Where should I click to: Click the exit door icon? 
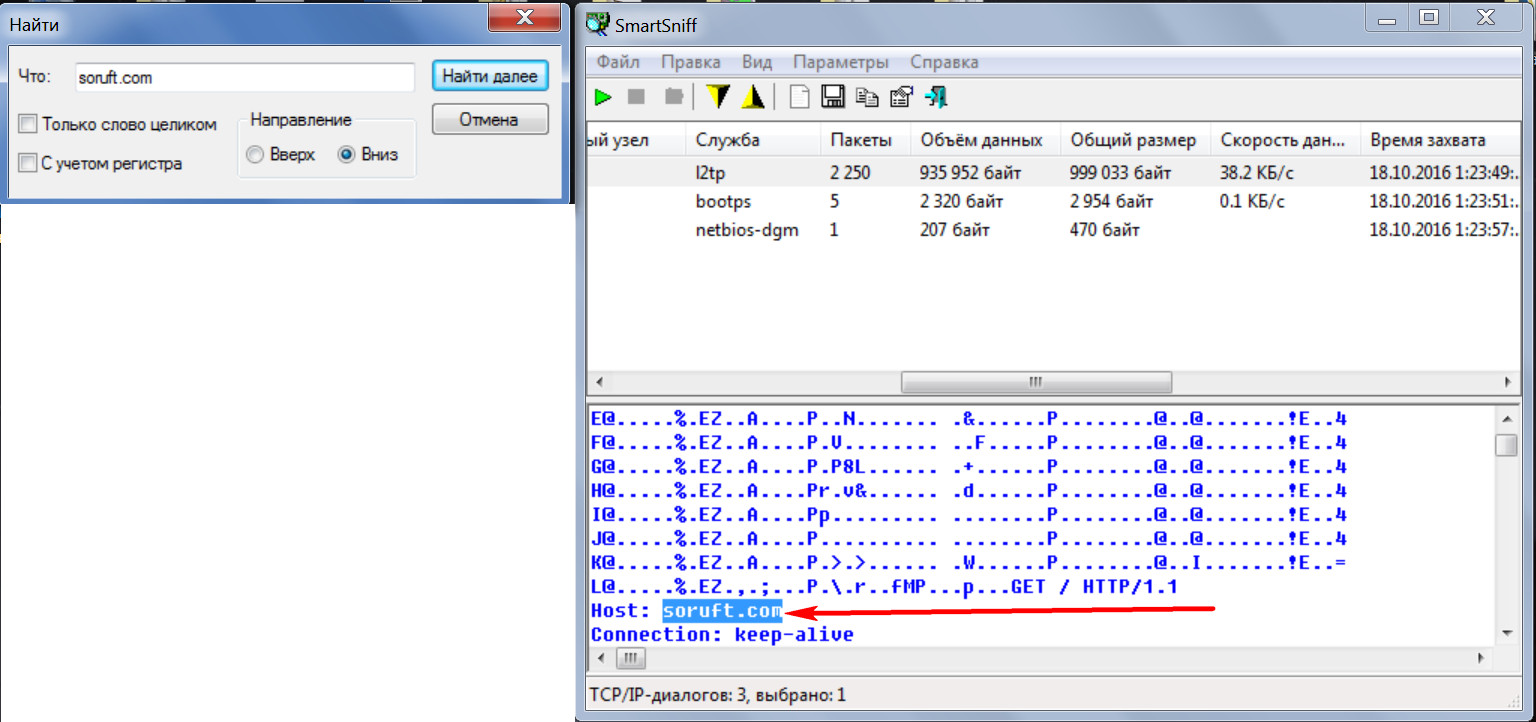936,97
